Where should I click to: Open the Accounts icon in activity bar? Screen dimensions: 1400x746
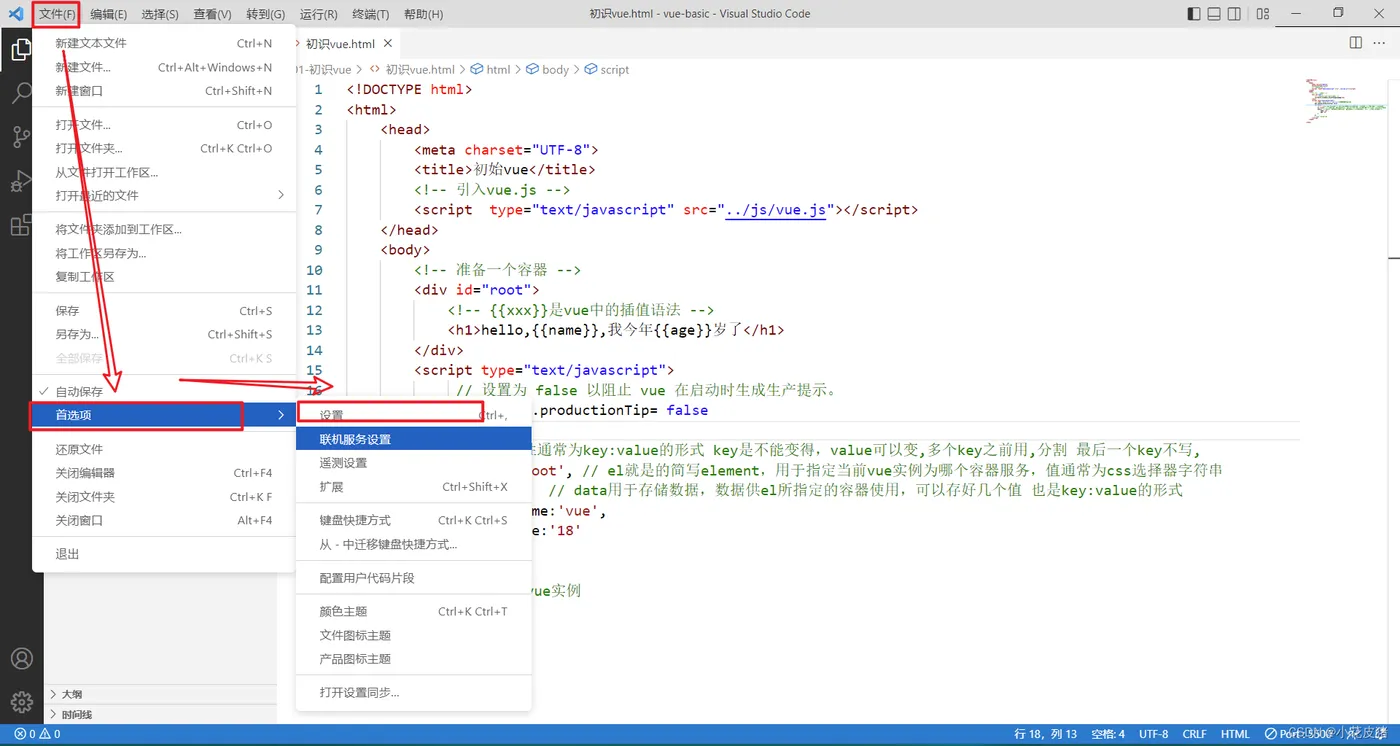pyautogui.click(x=21, y=659)
